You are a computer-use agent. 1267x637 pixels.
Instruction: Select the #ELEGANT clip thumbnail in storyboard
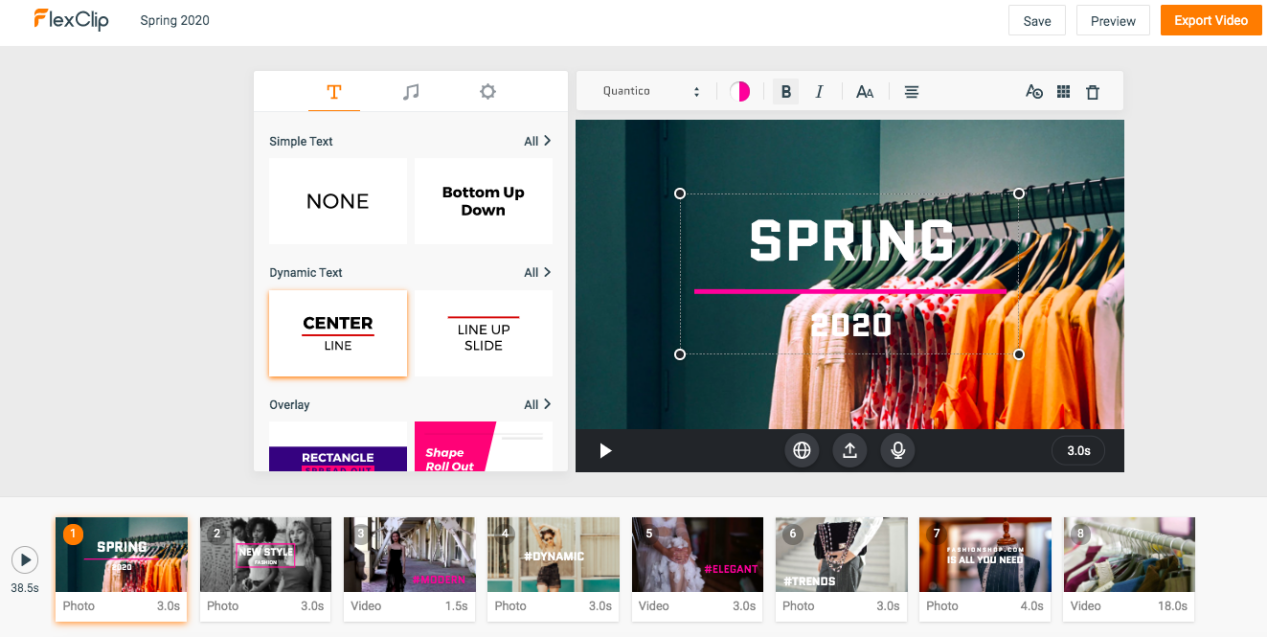click(697, 555)
